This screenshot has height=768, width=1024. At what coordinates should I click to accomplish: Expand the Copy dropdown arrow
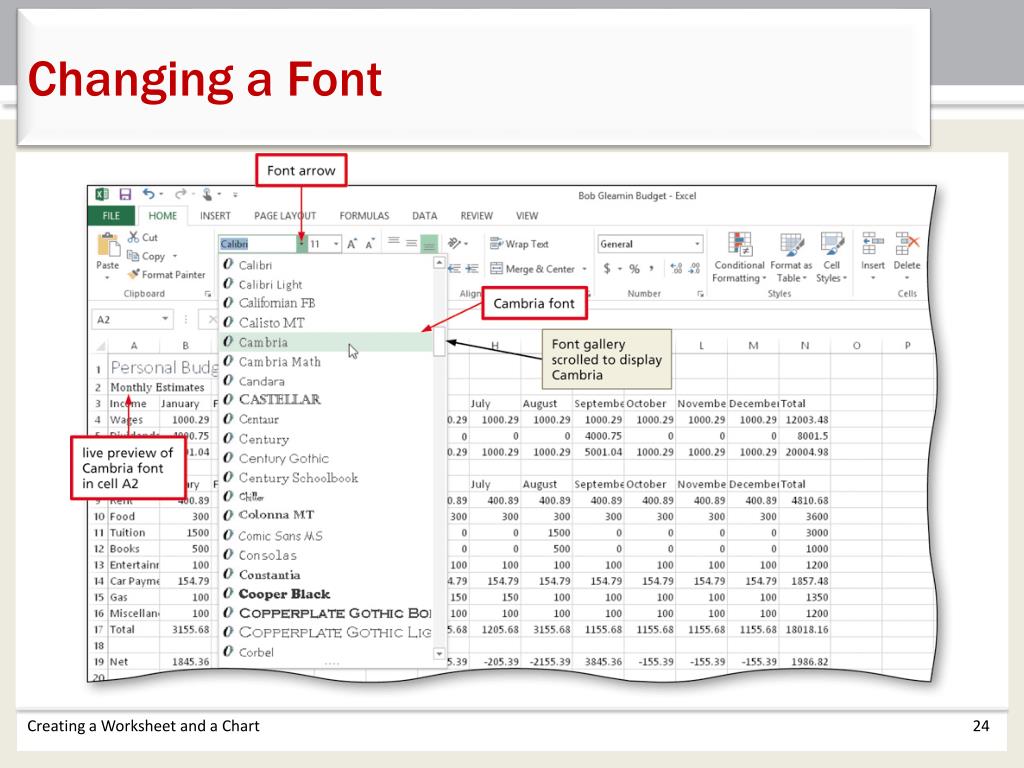[x=175, y=256]
